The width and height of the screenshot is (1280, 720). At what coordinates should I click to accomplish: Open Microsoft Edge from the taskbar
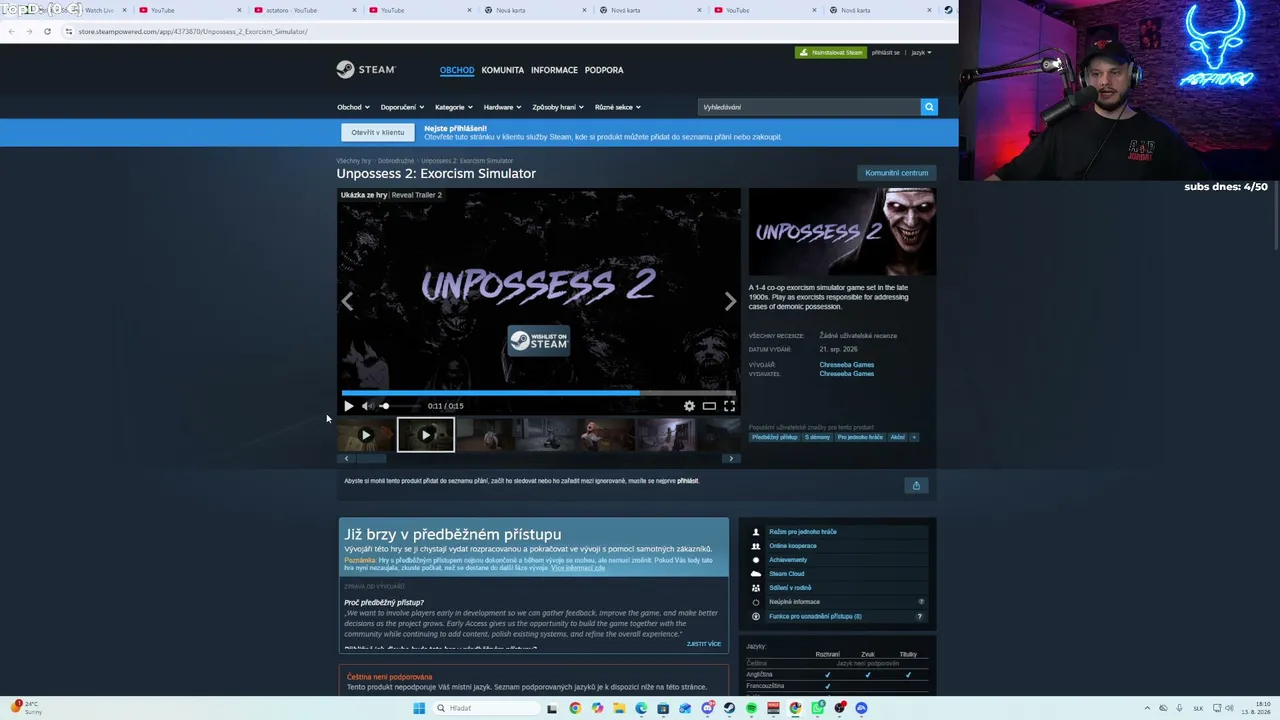[641, 708]
